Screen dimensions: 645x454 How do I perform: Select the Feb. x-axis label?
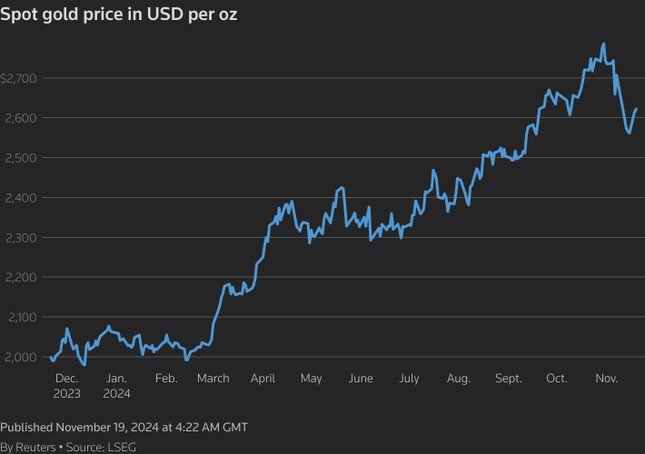coord(166,379)
